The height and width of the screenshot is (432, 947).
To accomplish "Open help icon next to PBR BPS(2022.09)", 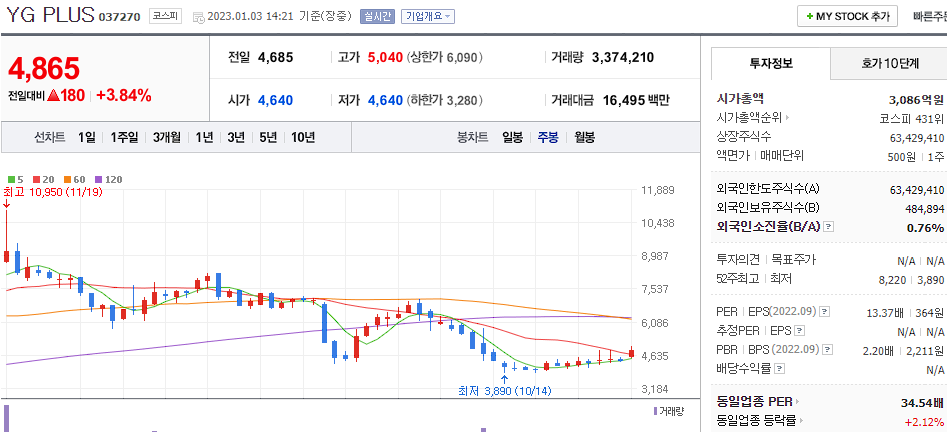I will pos(829,349).
